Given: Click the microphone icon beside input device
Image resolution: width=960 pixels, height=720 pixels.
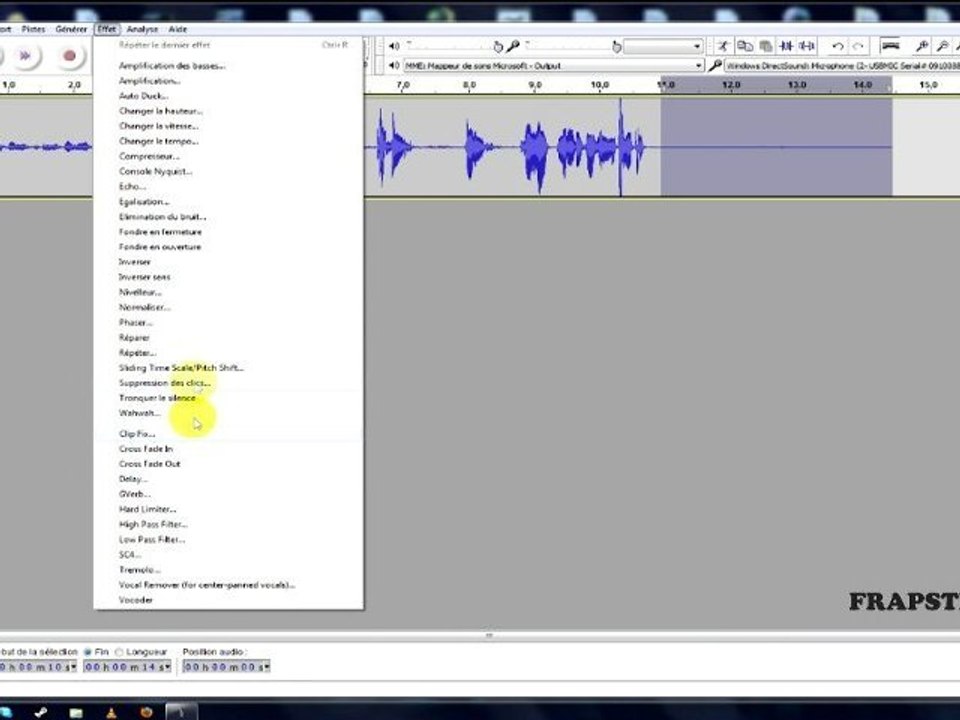Looking at the screenshot, I should coord(714,65).
